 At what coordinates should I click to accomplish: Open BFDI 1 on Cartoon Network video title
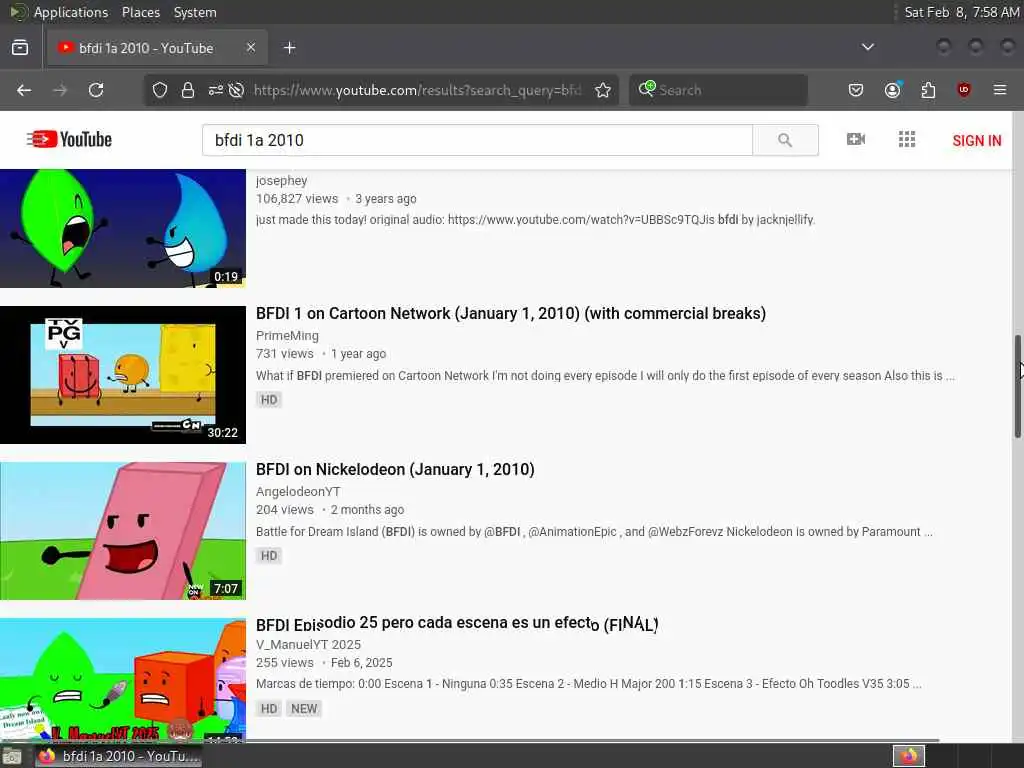click(511, 313)
